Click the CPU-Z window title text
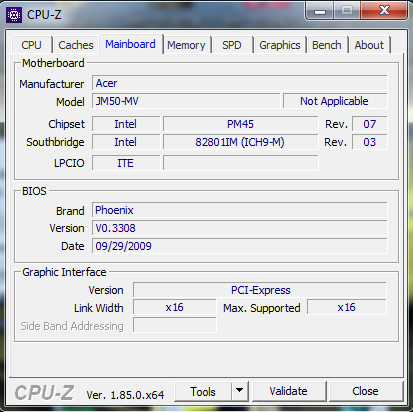This screenshot has height=412, width=413. pos(44,15)
